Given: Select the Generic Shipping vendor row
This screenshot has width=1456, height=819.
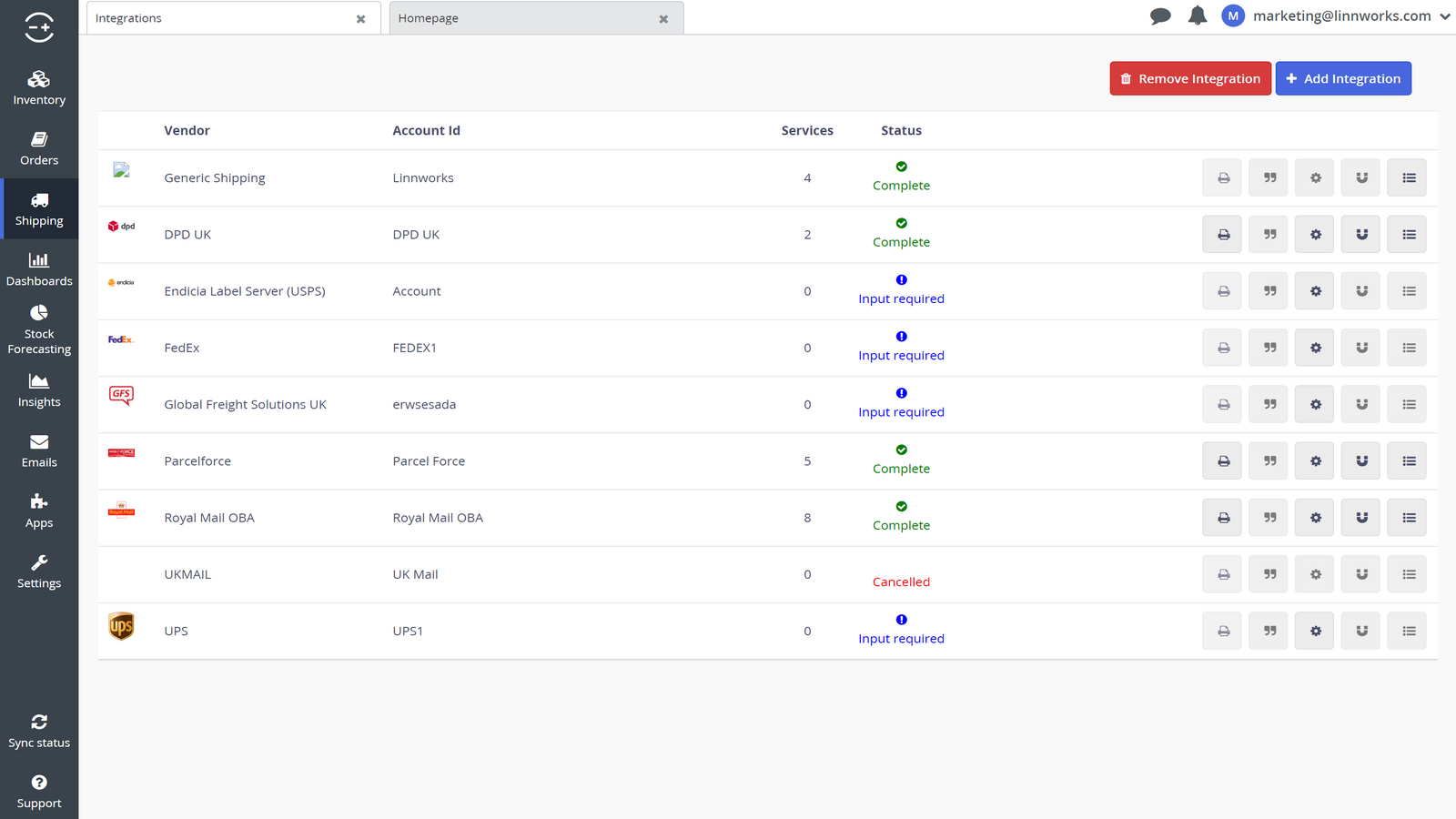Looking at the screenshot, I should [x=767, y=177].
